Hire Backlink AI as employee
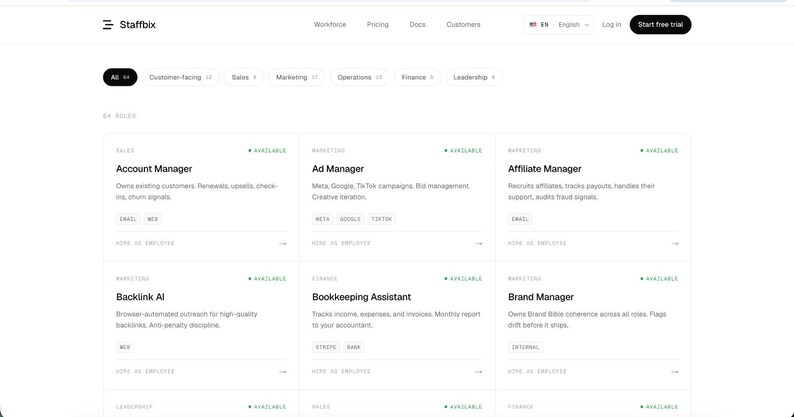 pos(145,371)
